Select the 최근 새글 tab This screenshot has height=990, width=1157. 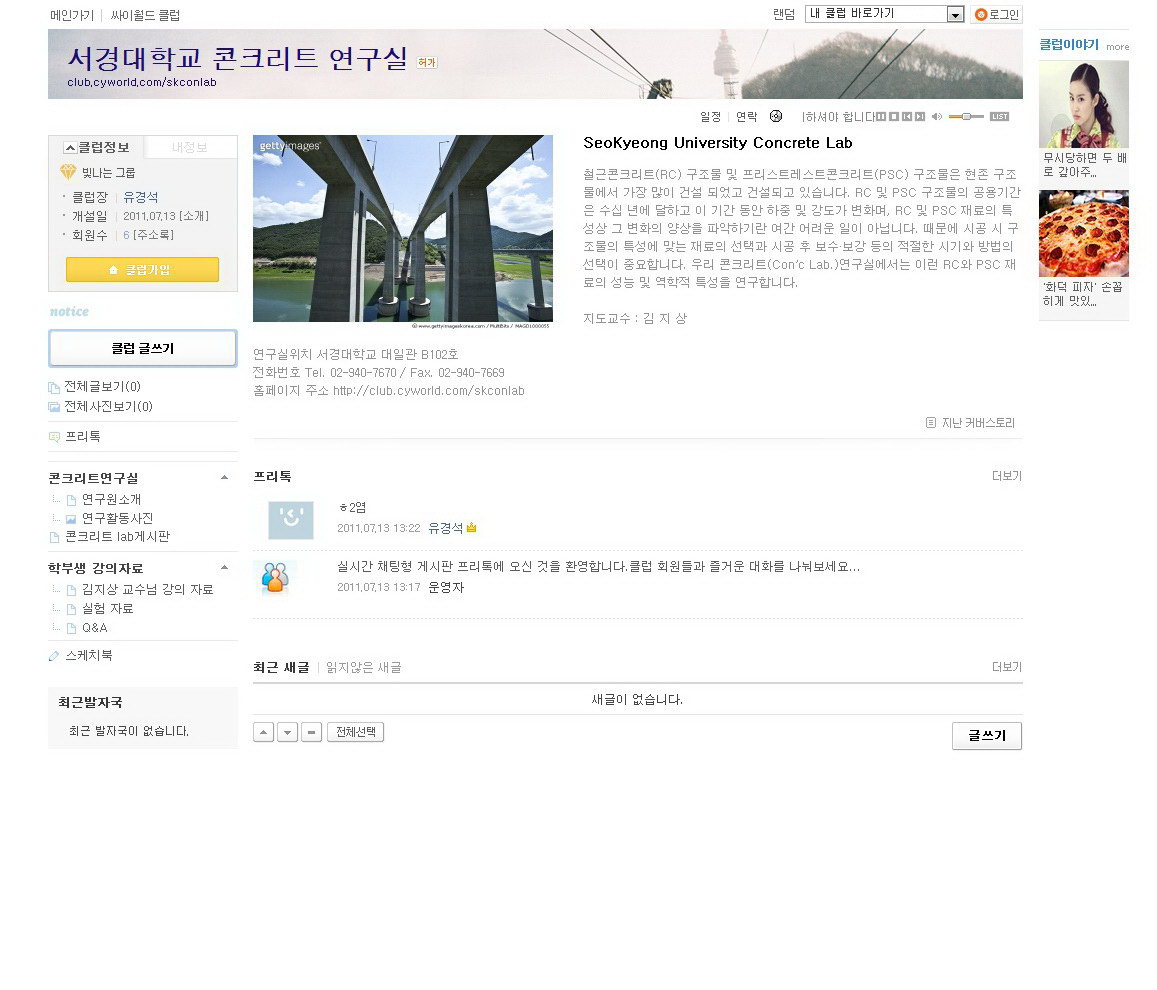click(x=281, y=667)
